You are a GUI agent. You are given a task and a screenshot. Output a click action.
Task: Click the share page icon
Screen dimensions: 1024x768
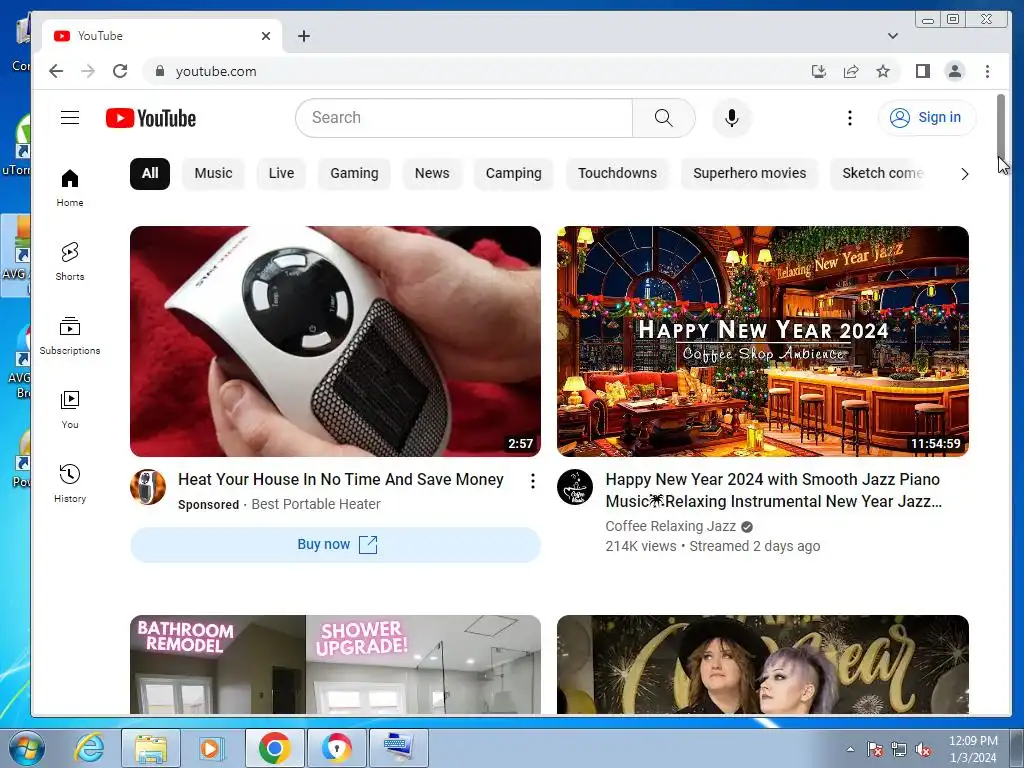coord(850,71)
